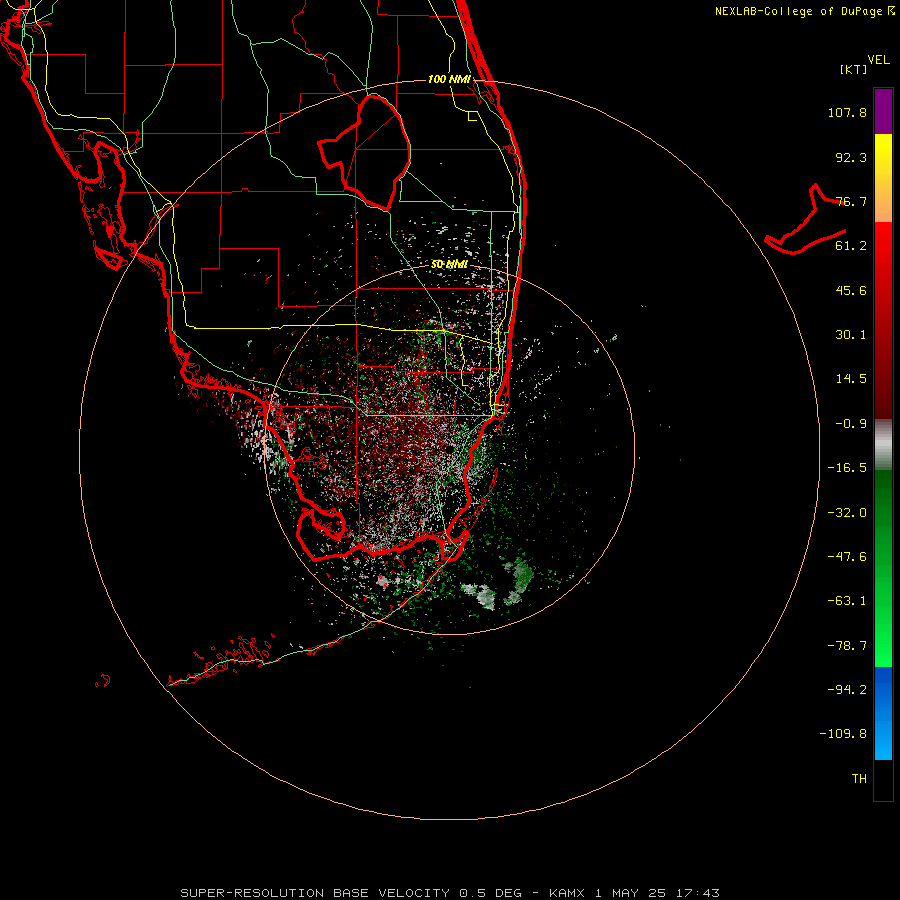This screenshot has width=900, height=900.
Task: Click the 61.2 velocity scale value
Action: pos(851,246)
